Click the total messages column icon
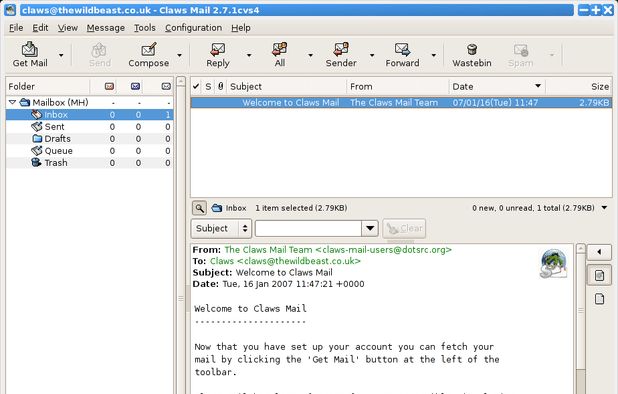618x394 pixels. point(166,86)
